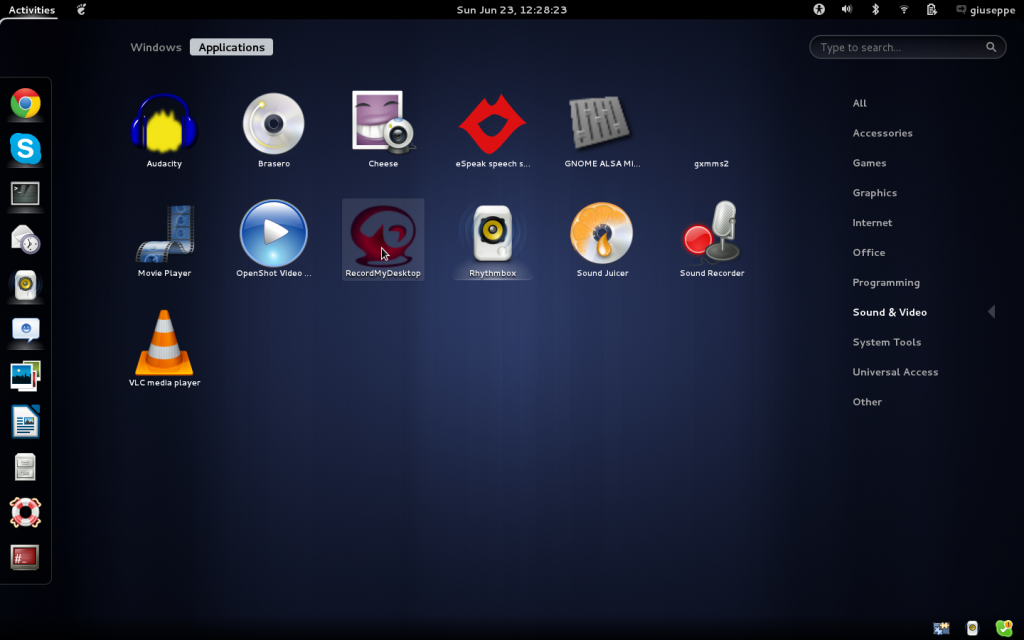
Task: Open the mail clock icon in dash
Action: (x=25, y=239)
